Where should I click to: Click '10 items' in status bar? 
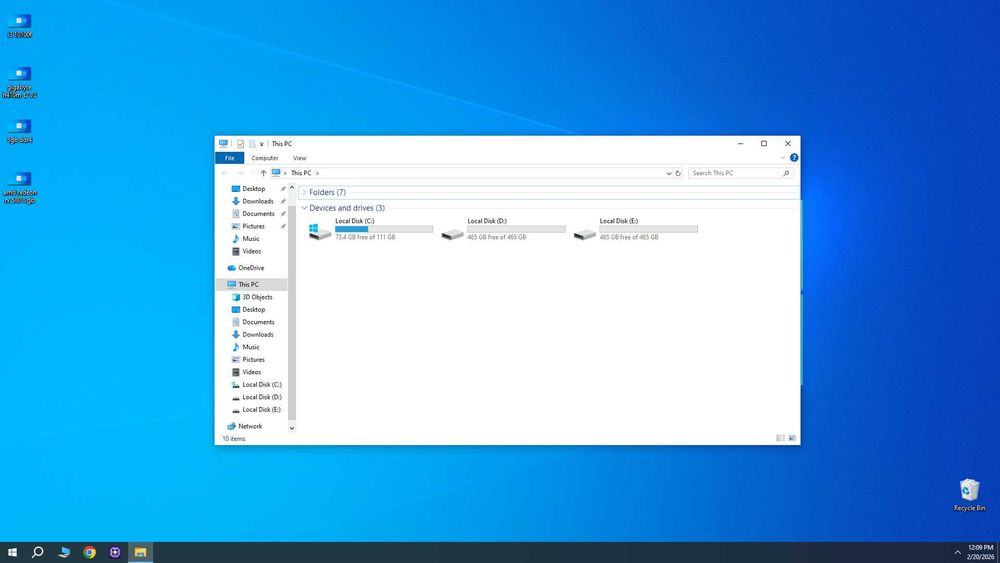pyautogui.click(x=233, y=439)
